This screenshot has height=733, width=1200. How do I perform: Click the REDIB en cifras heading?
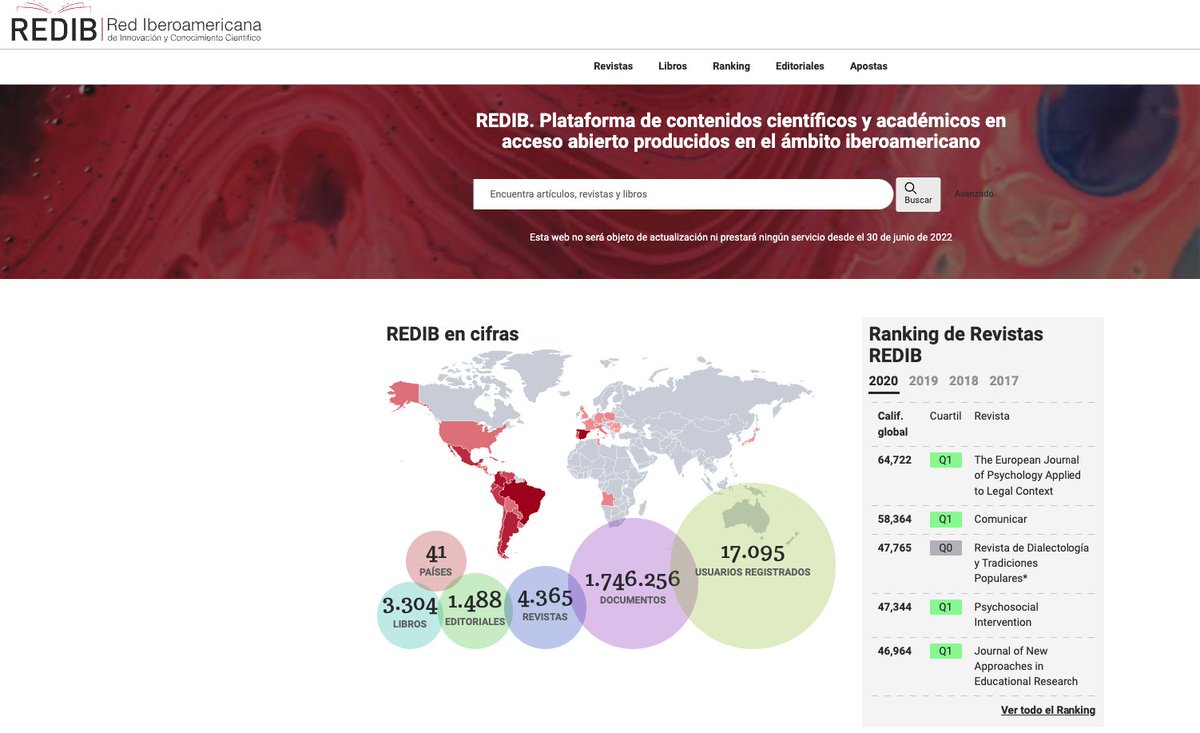[452, 334]
